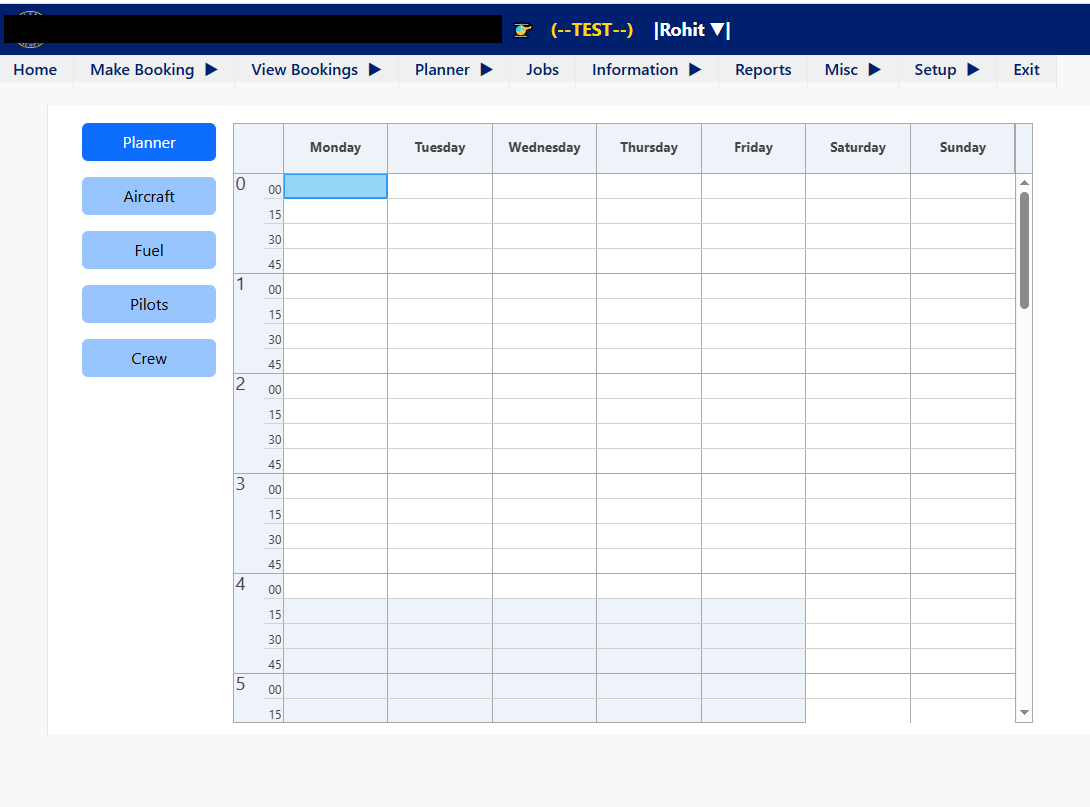1090x807 pixels.
Task: Switch to the Aircraft view
Action: tap(149, 196)
